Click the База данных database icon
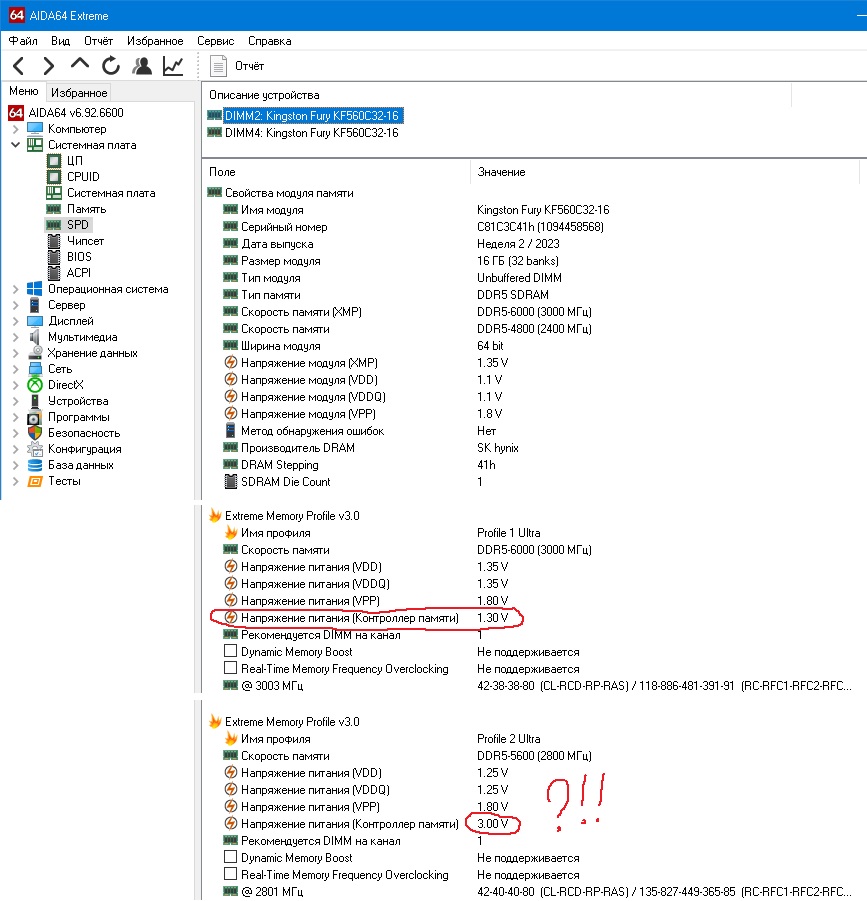 (x=35, y=465)
